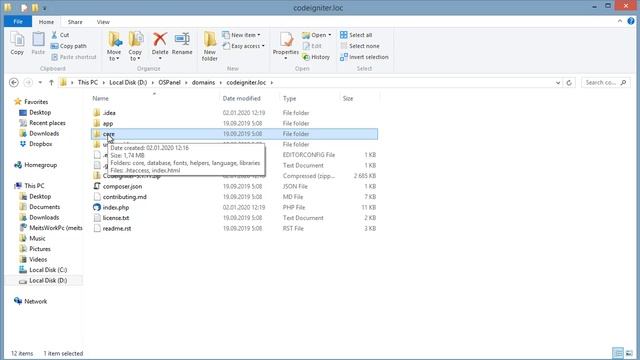640x360 pixels.
Task: Expand the address bar history dropdown
Action: click(558, 82)
